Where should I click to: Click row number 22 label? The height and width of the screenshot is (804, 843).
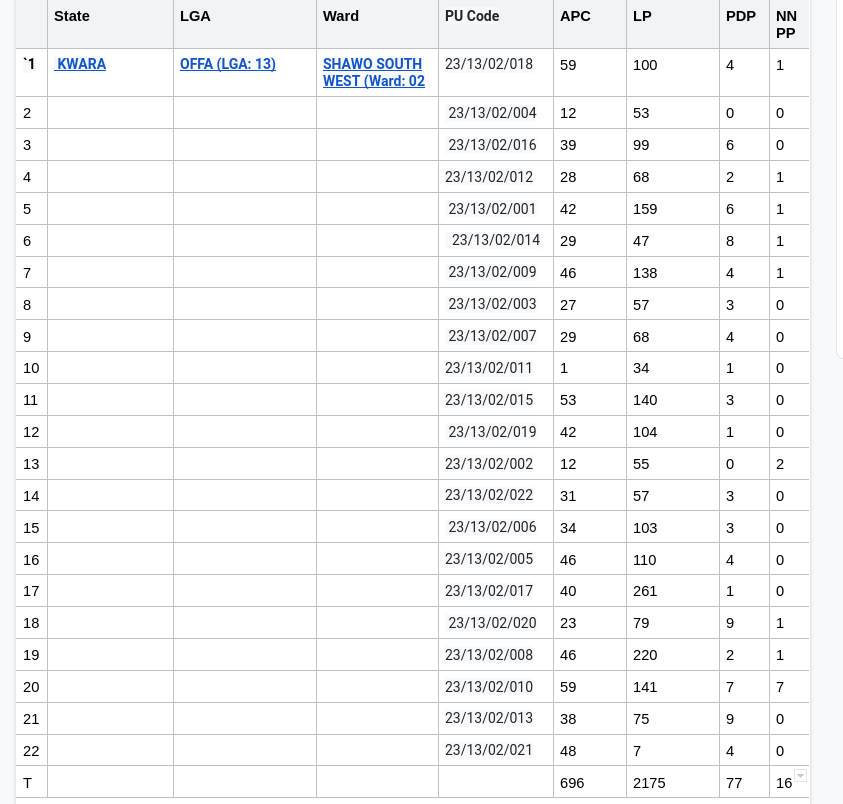(x=31, y=751)
